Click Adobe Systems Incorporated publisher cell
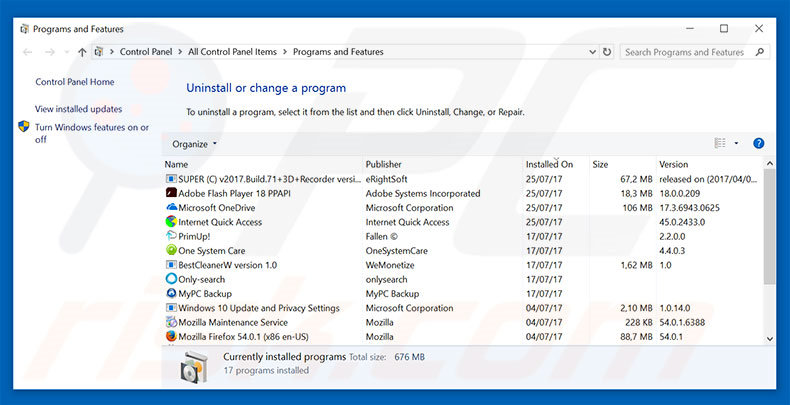Screen dimensions: 790x405 coord(423,193)
